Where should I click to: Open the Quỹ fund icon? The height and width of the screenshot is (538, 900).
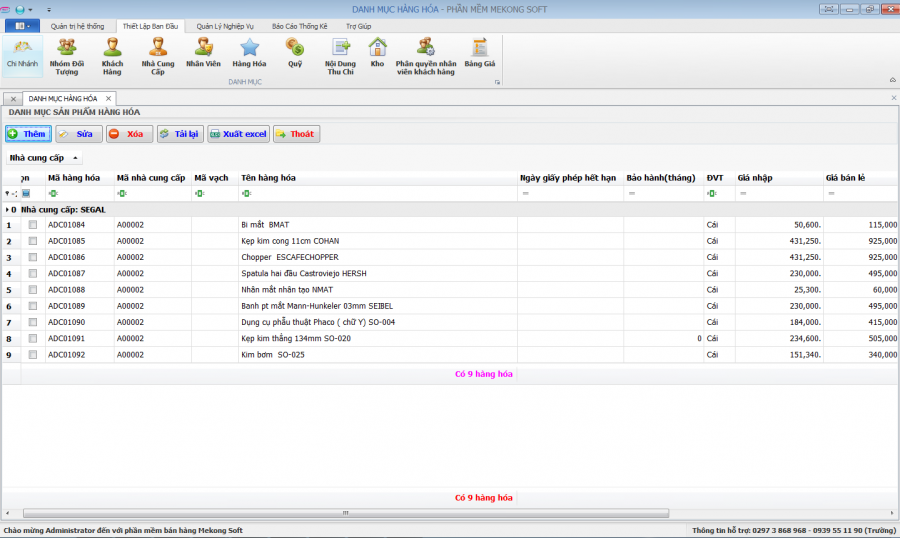[x=295, y=53]
